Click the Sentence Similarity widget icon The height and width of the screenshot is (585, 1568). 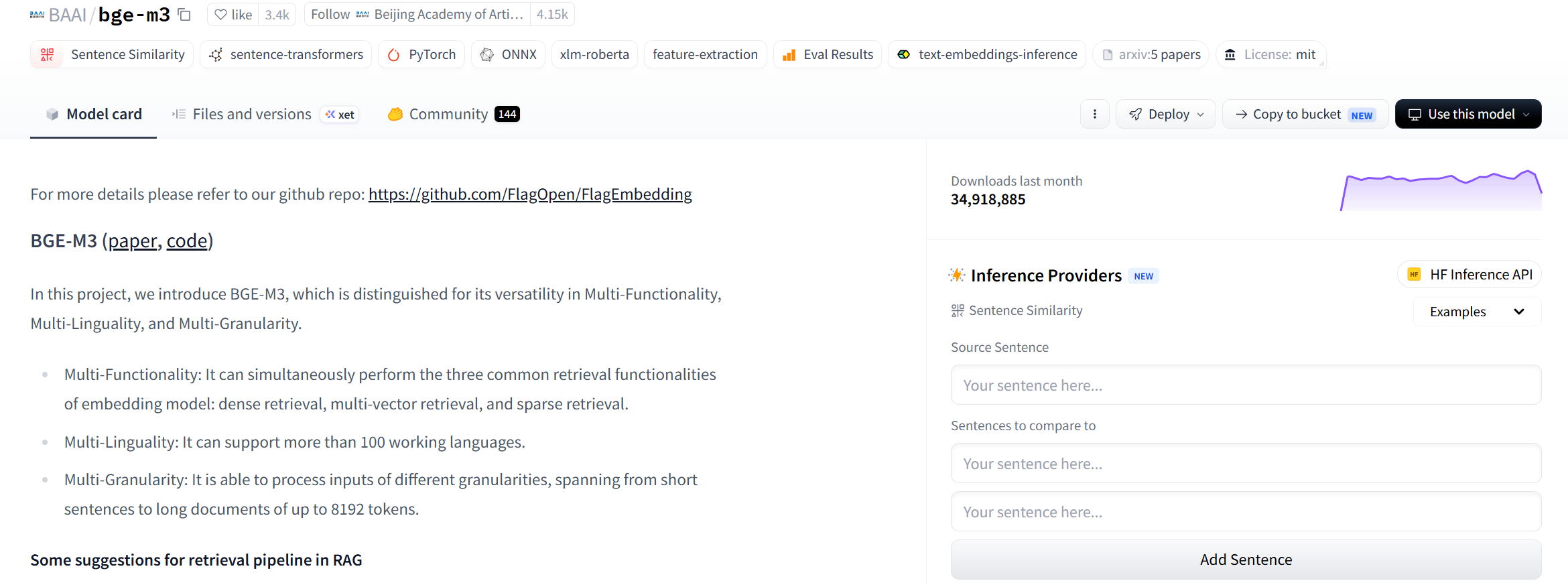click(958, 311)
